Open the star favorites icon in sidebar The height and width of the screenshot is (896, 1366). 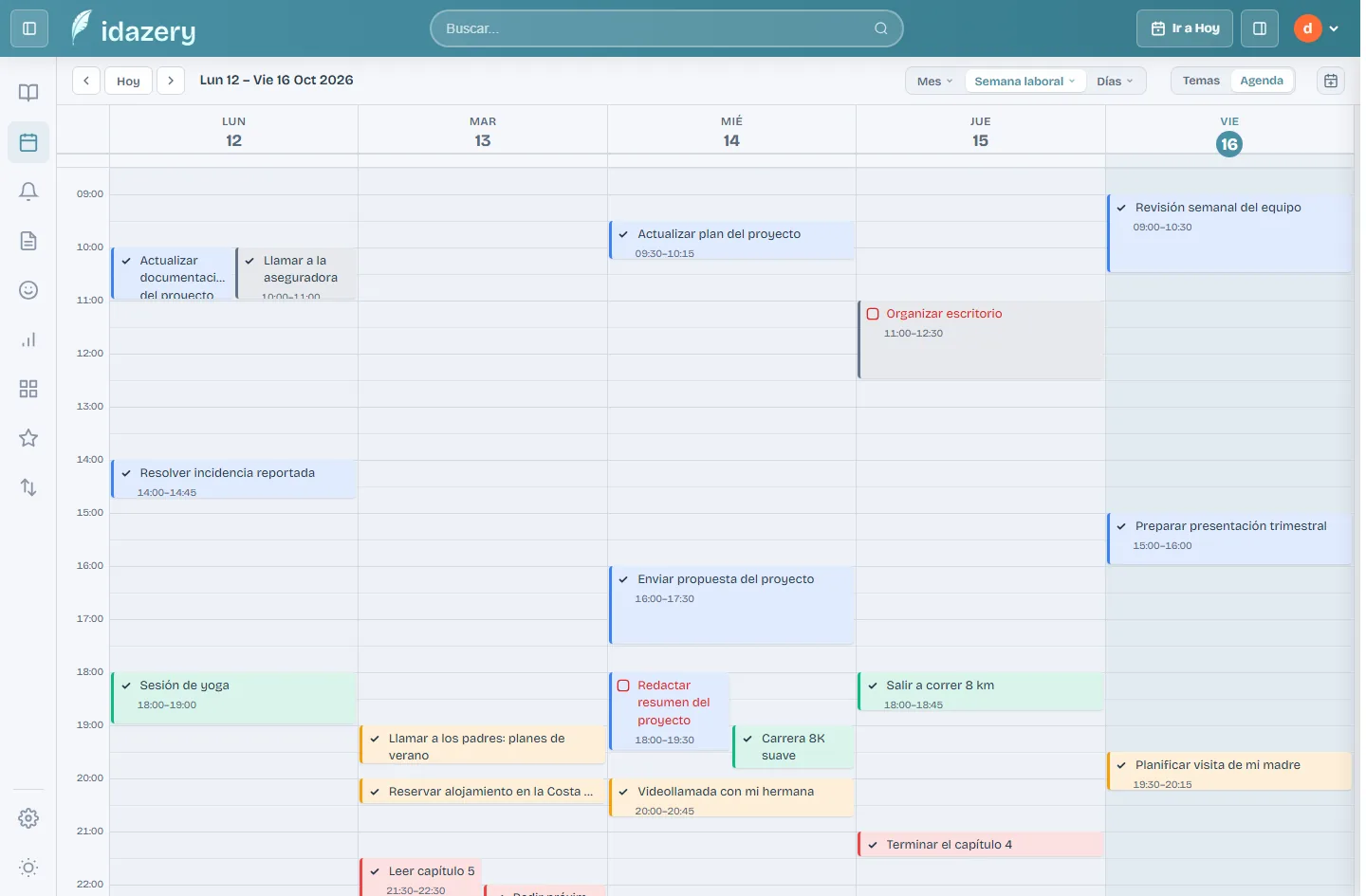(28, 438)
